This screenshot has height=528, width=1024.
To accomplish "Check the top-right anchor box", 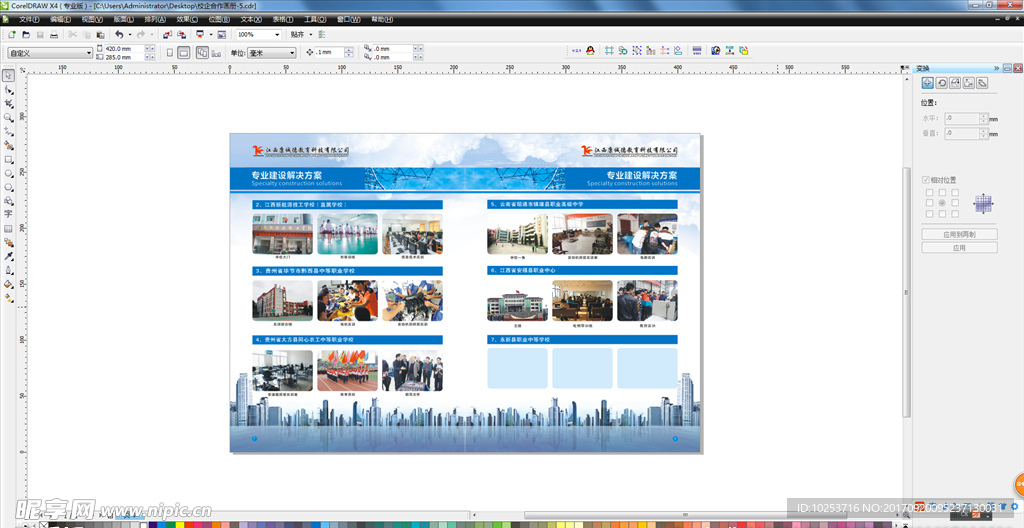I will 955,193.
